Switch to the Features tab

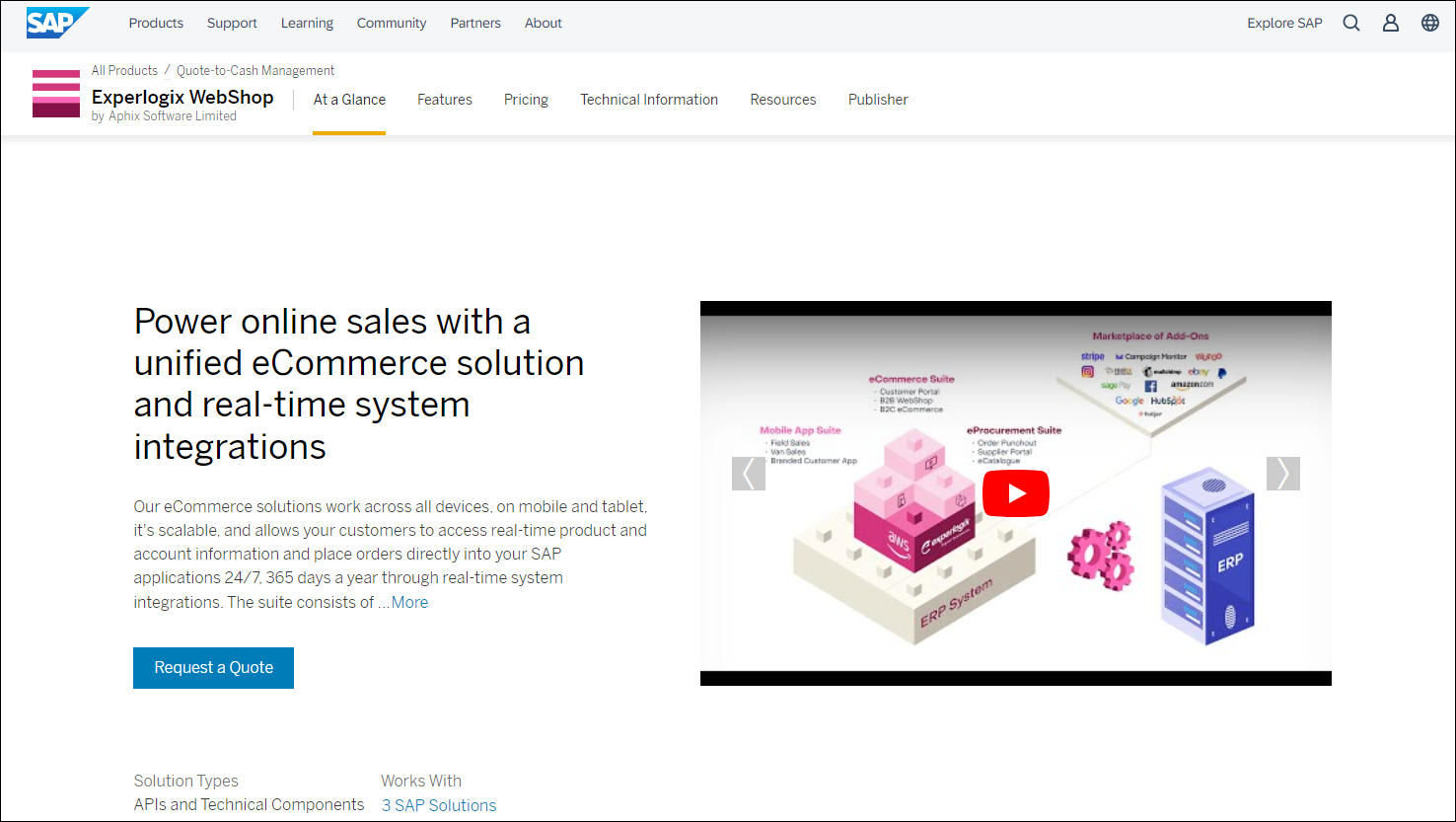444,99
